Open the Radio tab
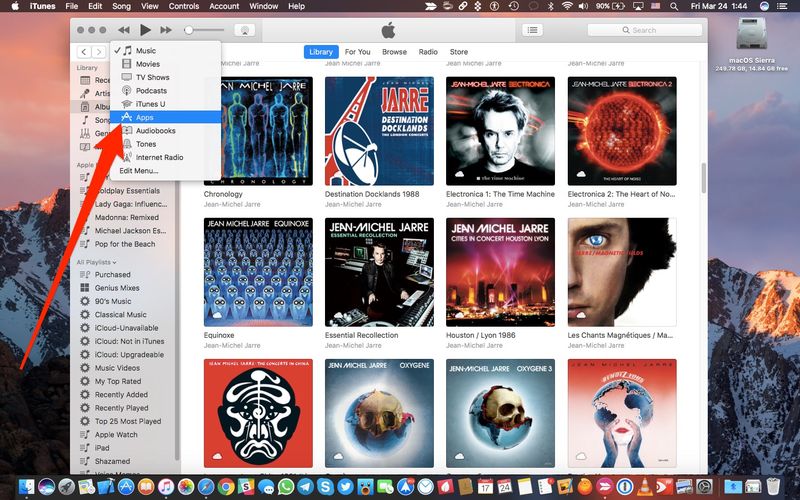Screen dimensions: 800x500 coord(428,52)
